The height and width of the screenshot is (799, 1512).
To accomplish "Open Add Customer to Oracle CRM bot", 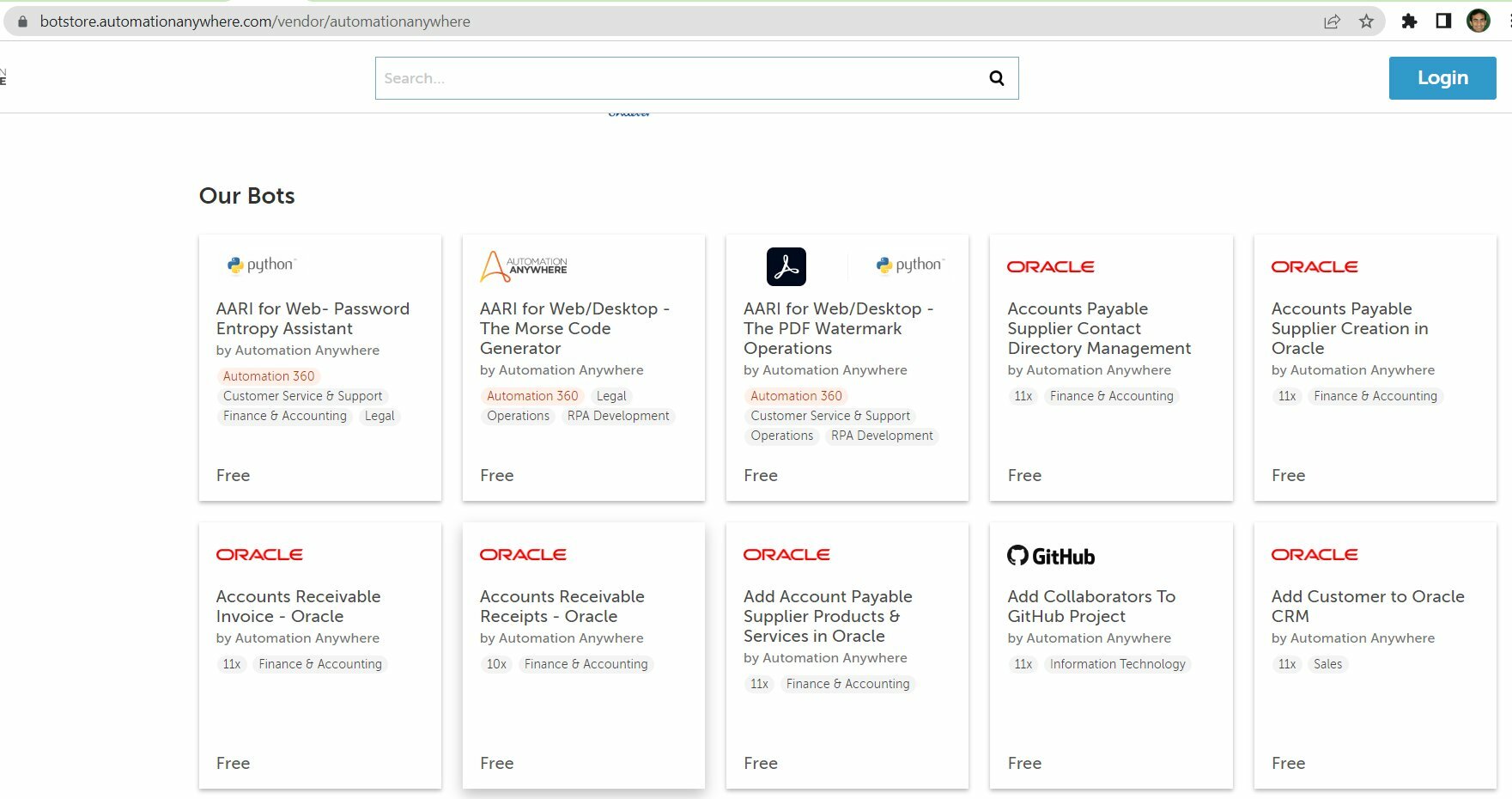I will click(x=1368, y=607).
